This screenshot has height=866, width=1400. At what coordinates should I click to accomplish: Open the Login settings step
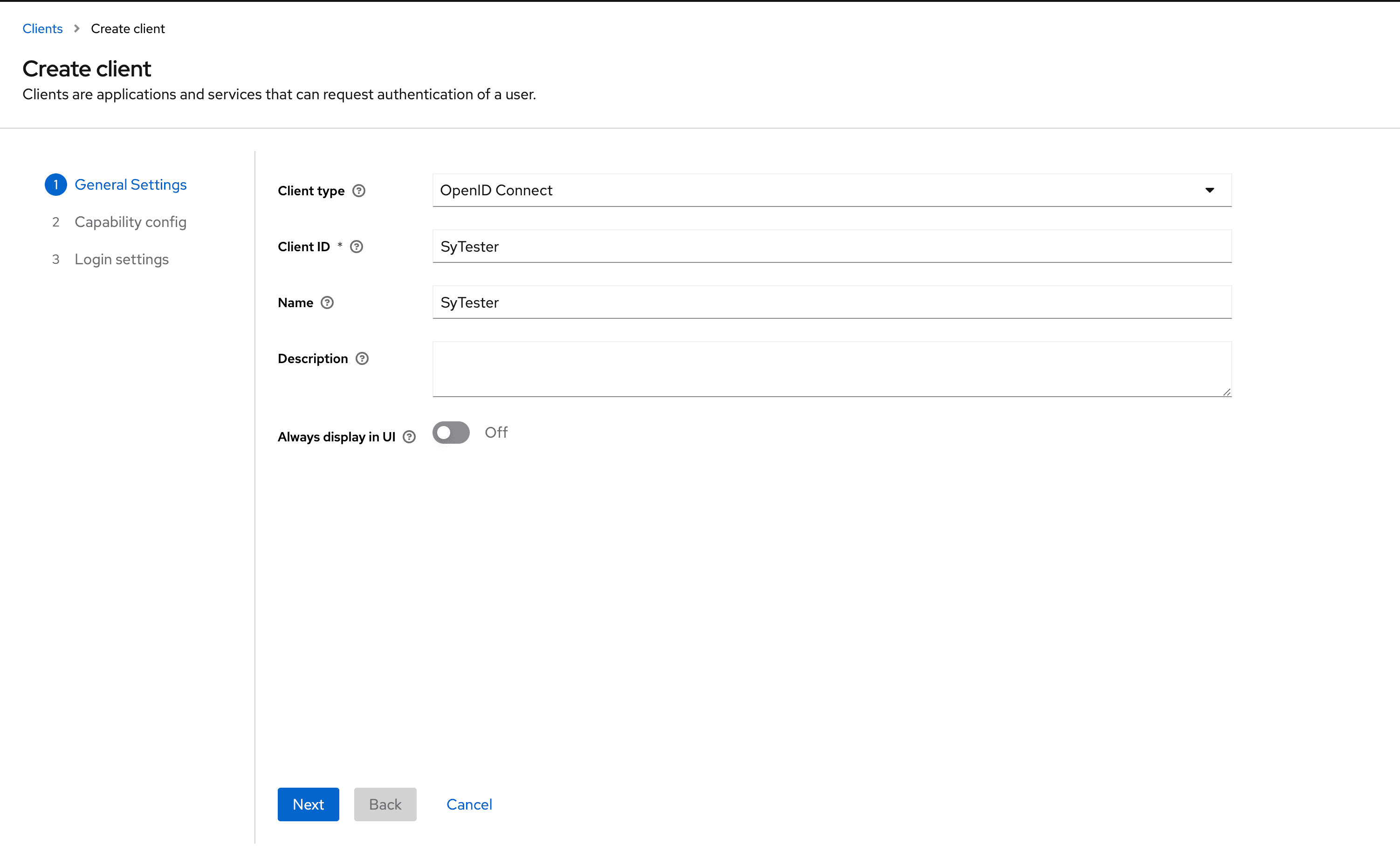tap(121, 259)
